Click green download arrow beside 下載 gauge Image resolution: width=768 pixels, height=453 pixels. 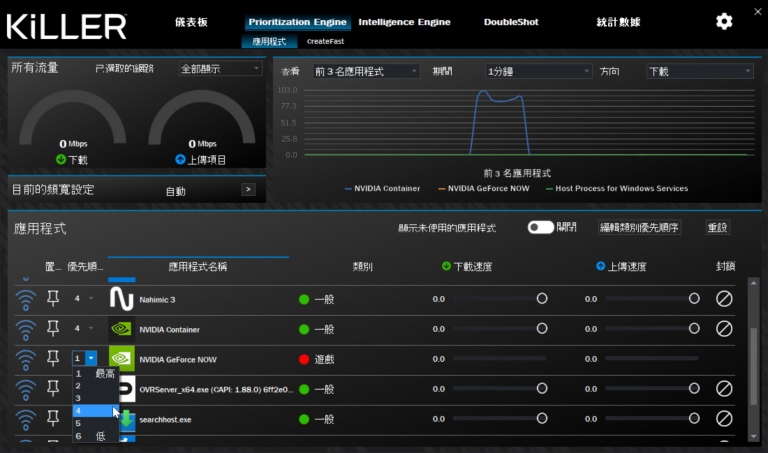[x=61, y=159]
